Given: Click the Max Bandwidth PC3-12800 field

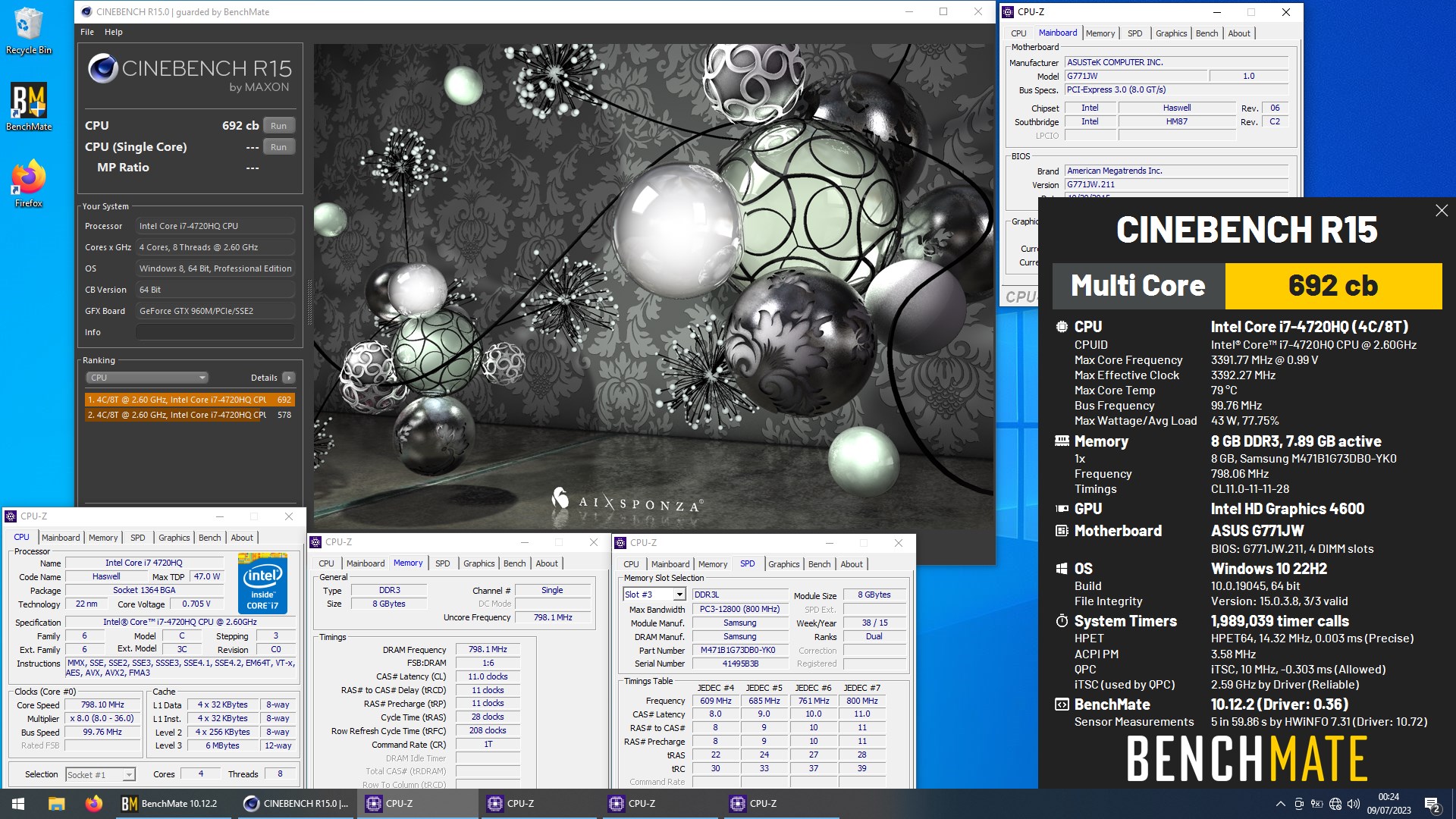Looking at the screenshot, I should click(739, 609).
